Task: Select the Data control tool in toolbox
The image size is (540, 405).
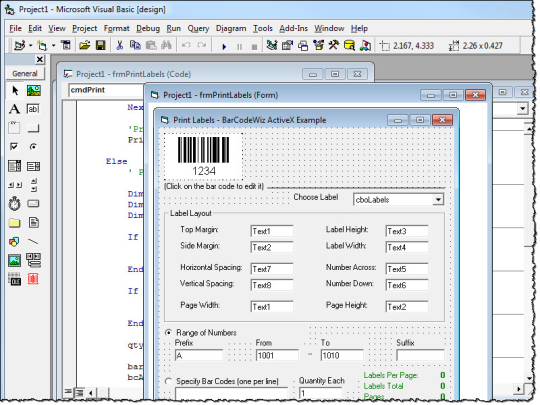Action: [x=33, y=260]
